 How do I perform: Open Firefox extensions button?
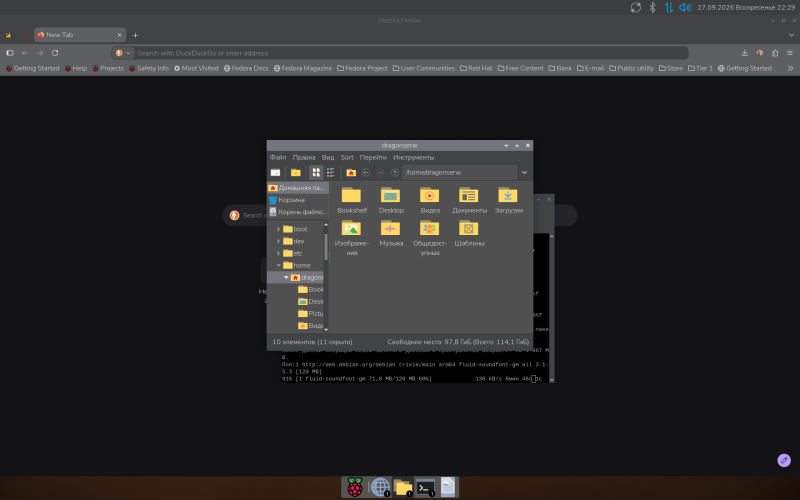point(775,53)
